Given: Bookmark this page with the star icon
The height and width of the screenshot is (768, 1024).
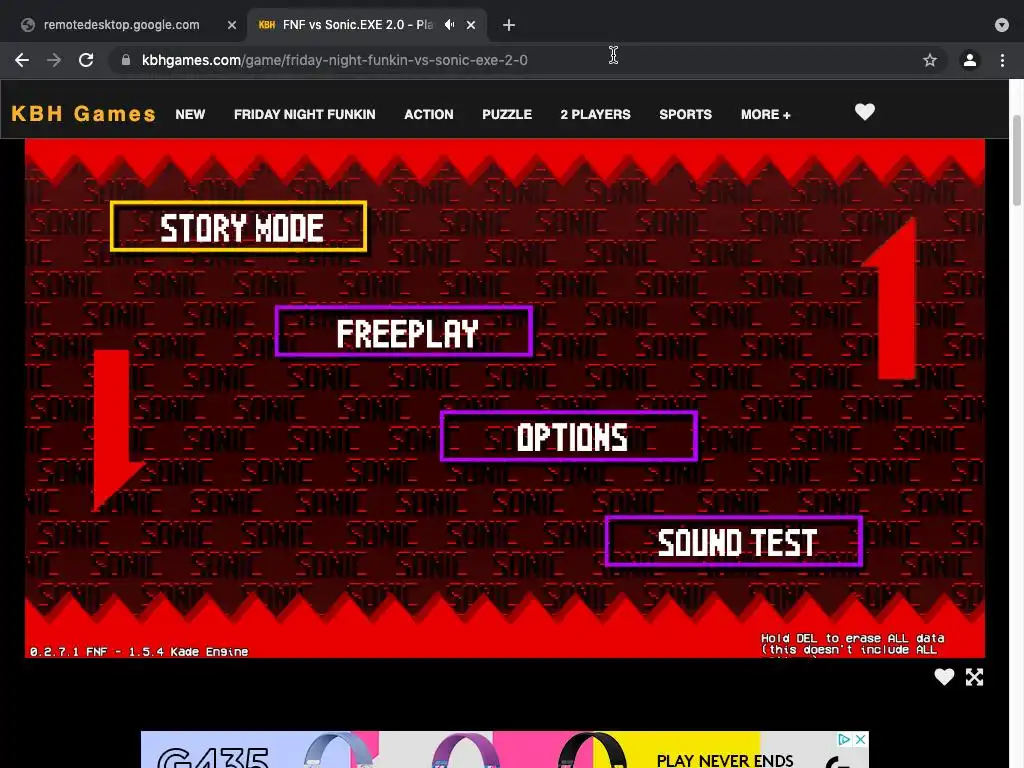Looking at the screenshot, I should (x=929, y=60).
